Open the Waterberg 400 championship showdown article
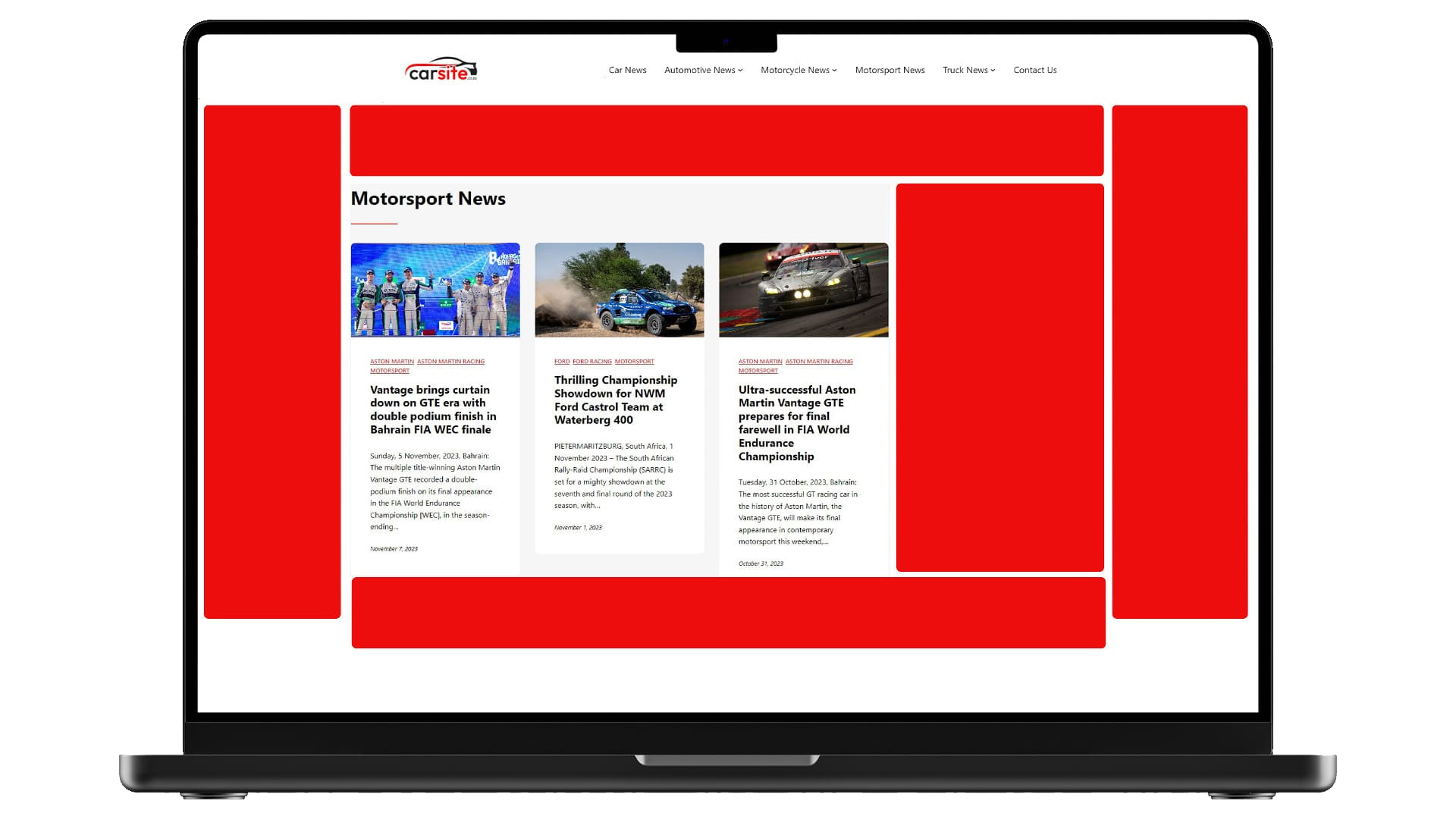The width and height of the screenshot is (1456, 819). click(x=615, y=400)
